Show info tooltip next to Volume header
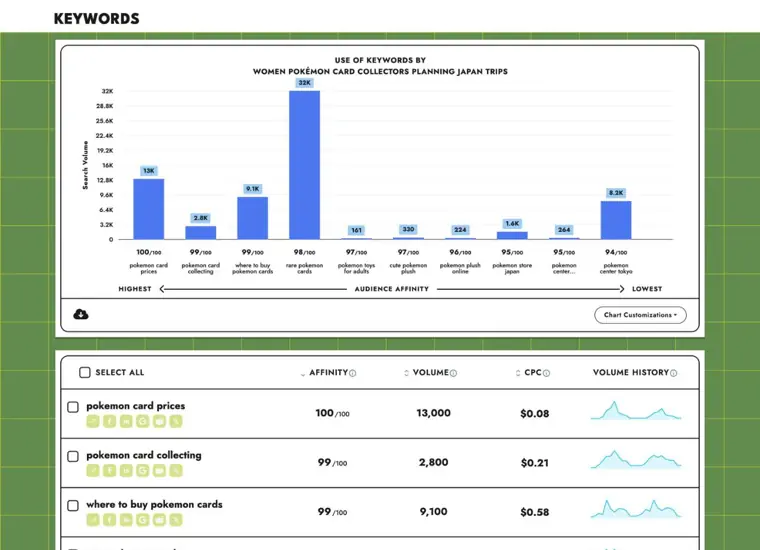Screen dimensions: 760x550 click(454, 373)
